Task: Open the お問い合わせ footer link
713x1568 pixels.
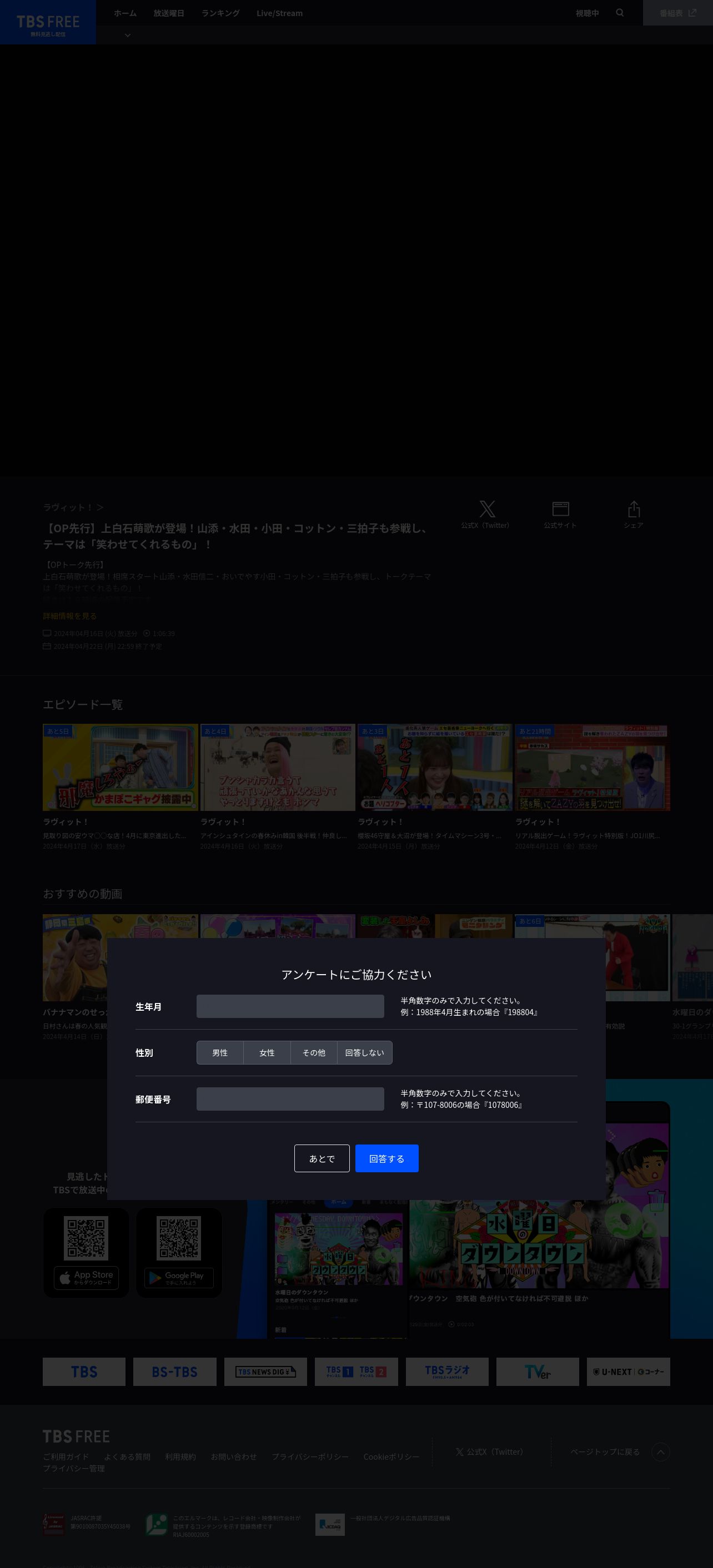Action: coord(234,1456)
